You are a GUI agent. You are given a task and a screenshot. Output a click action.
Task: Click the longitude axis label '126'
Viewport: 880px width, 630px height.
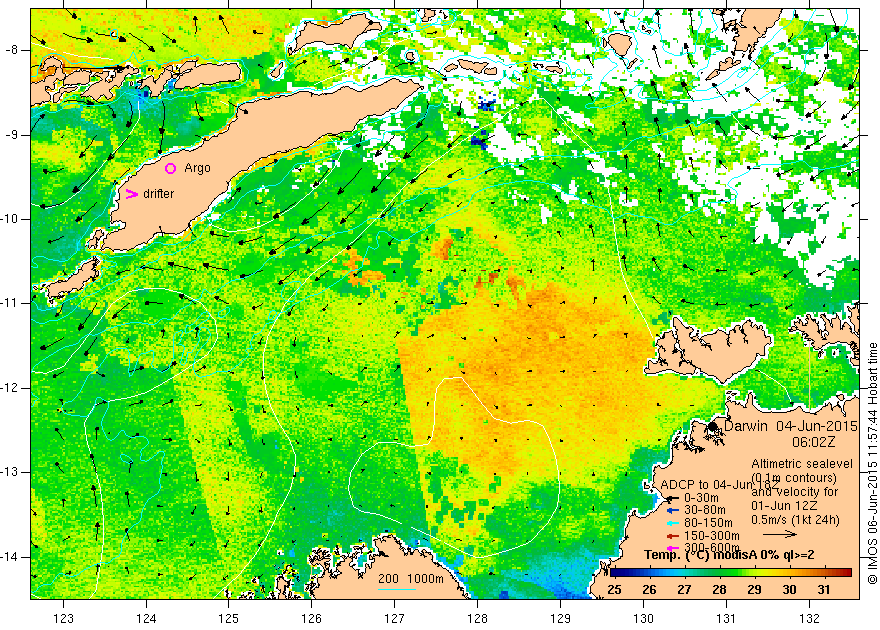coord(311,618)
